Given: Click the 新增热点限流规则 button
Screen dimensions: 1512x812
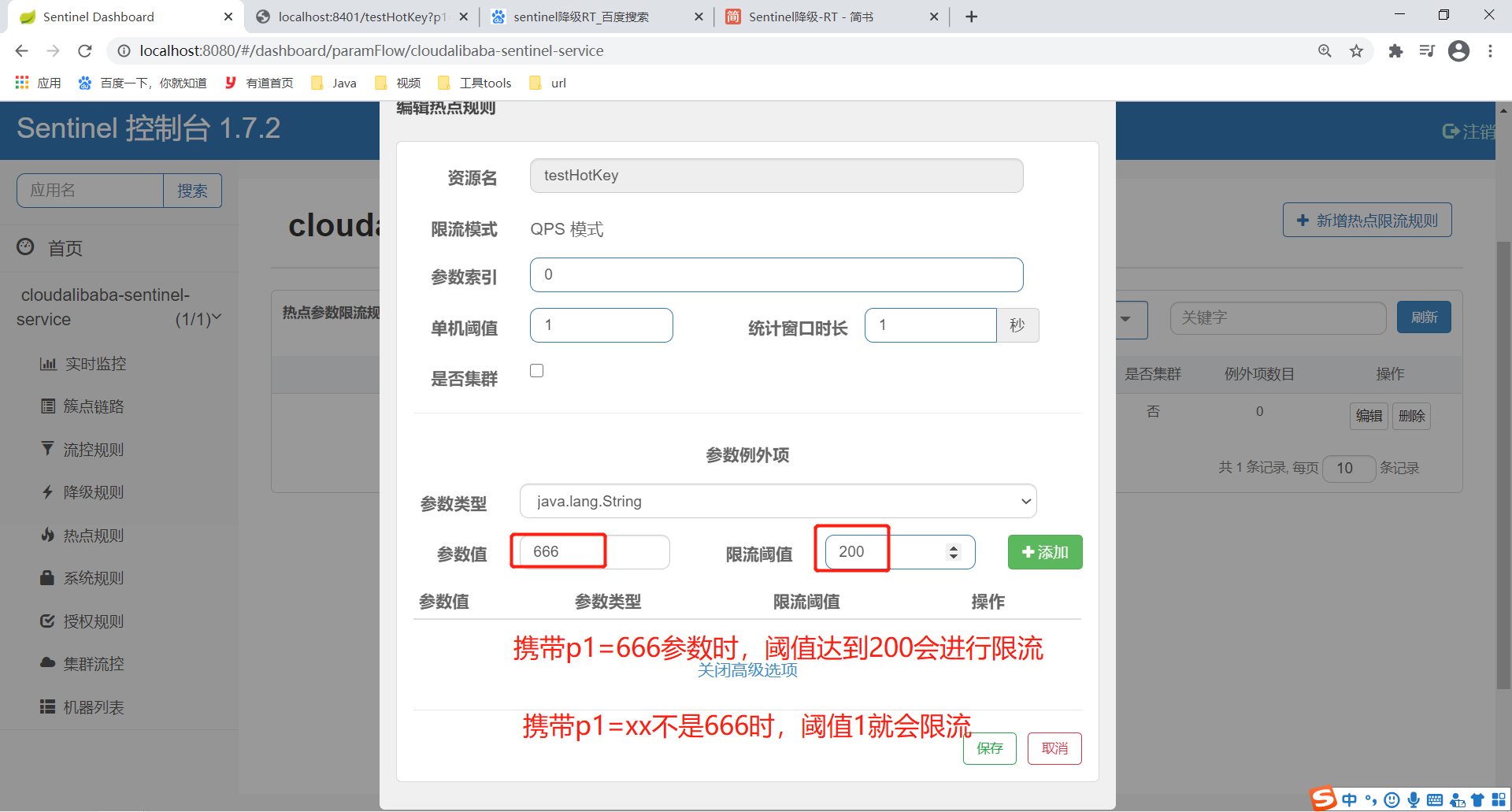Looking at the screenshot, I should [x=1367, y=221].
